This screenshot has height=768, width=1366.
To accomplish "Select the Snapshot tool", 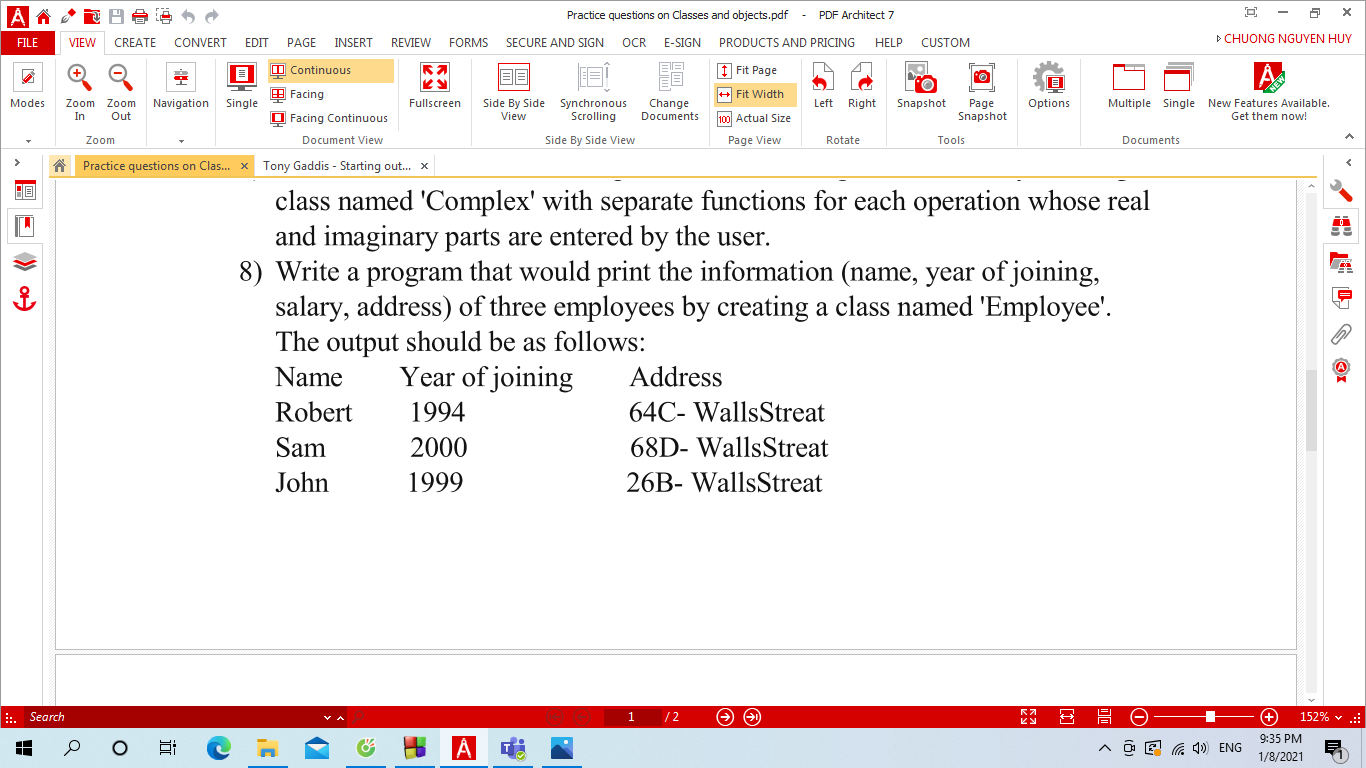I will point(919,88).
